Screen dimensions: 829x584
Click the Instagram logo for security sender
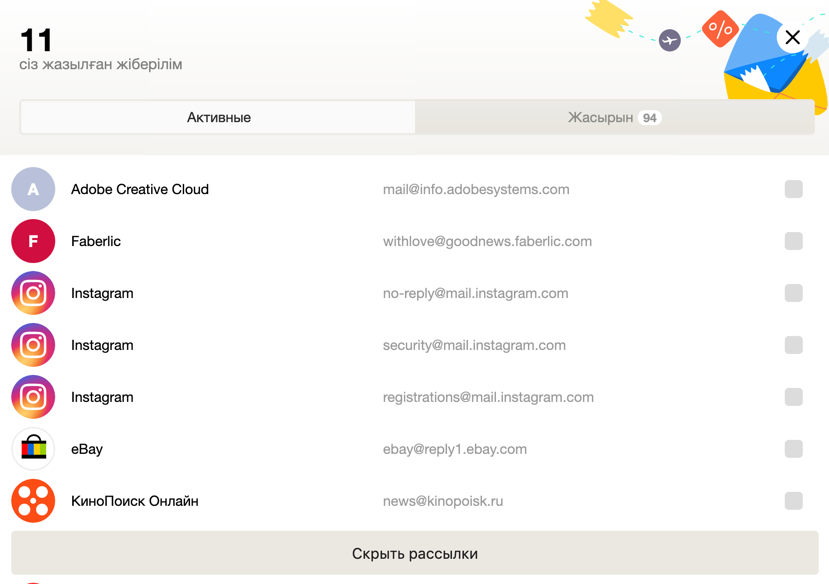tap(33, 345)
